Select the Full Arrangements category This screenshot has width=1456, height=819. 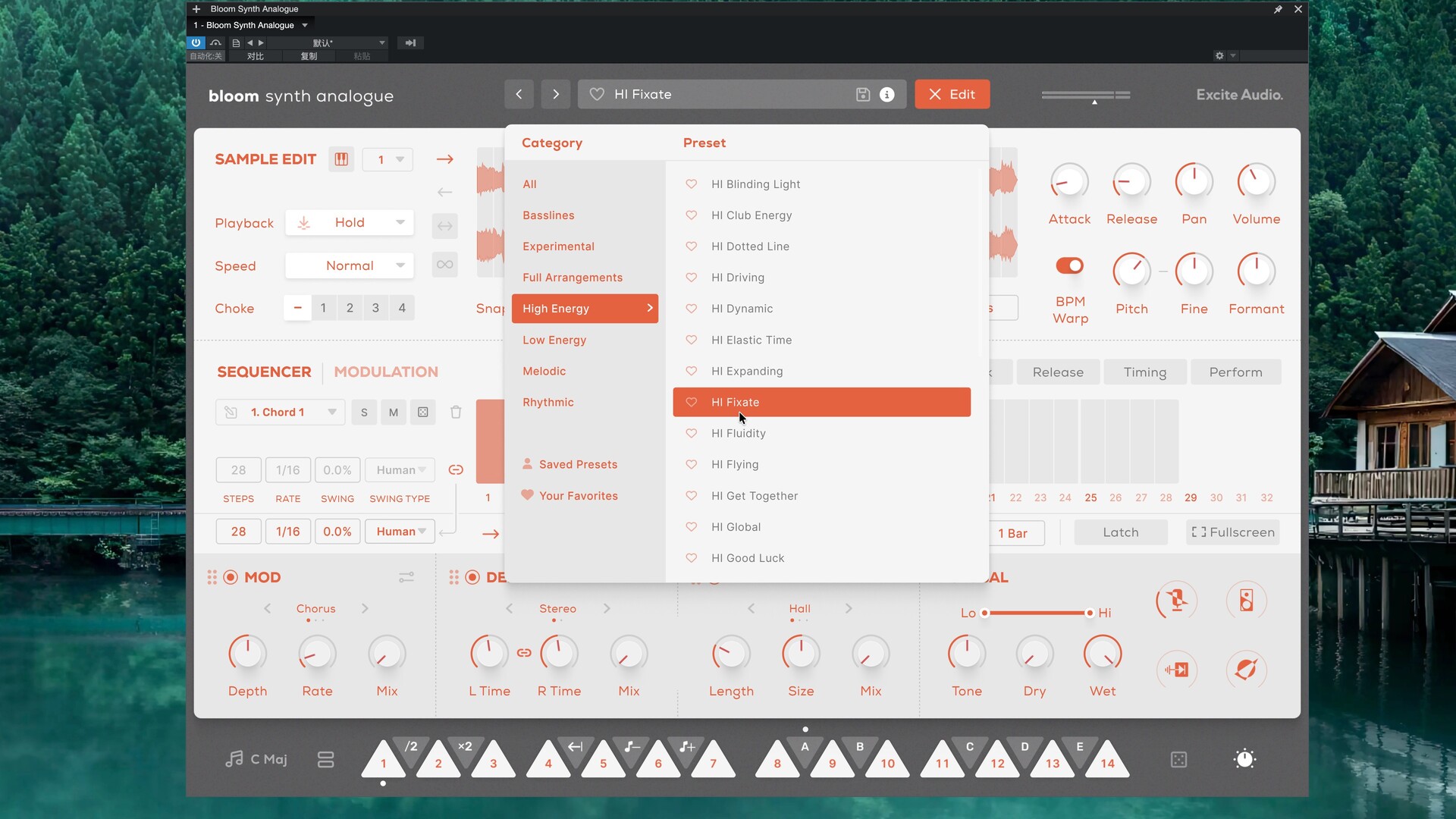[573, 278]
